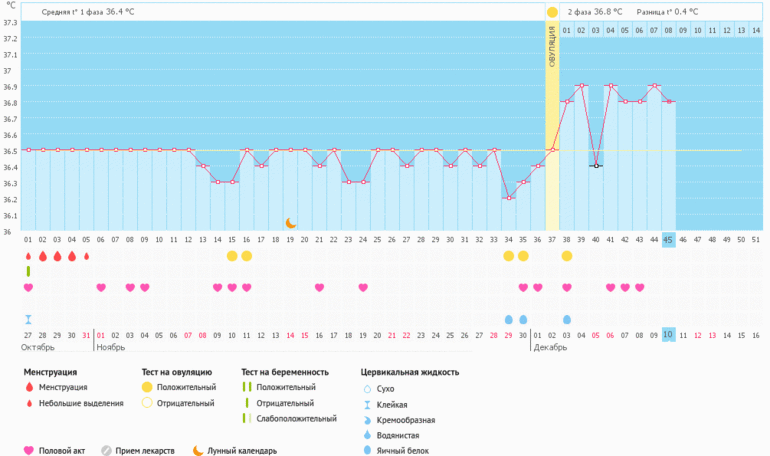This screenshot has width=770, height=456.
Task: Click the hourglass cervical fluid icon on day 01
Action: (x=28, y=319)
